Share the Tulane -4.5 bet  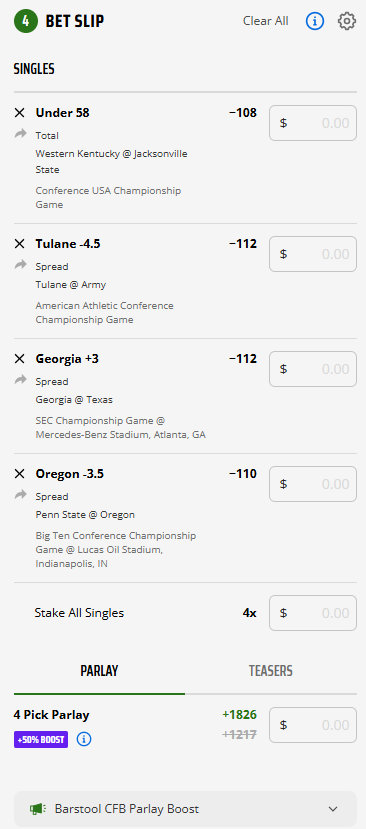pyautogui.click(x=20, y=265)
